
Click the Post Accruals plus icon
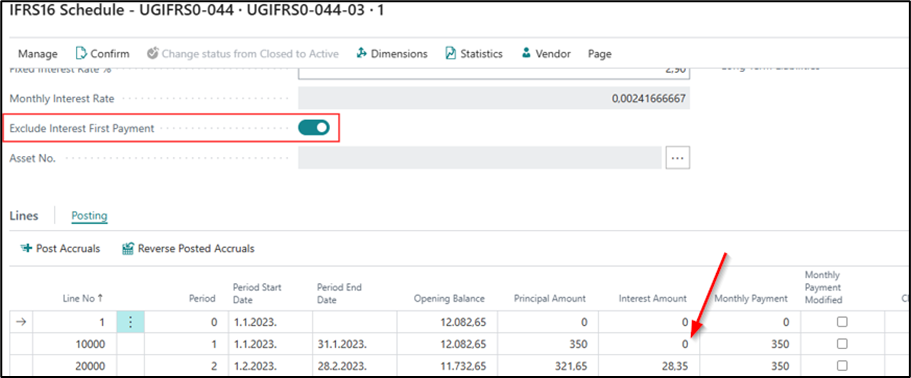click(x=26, y=249)
